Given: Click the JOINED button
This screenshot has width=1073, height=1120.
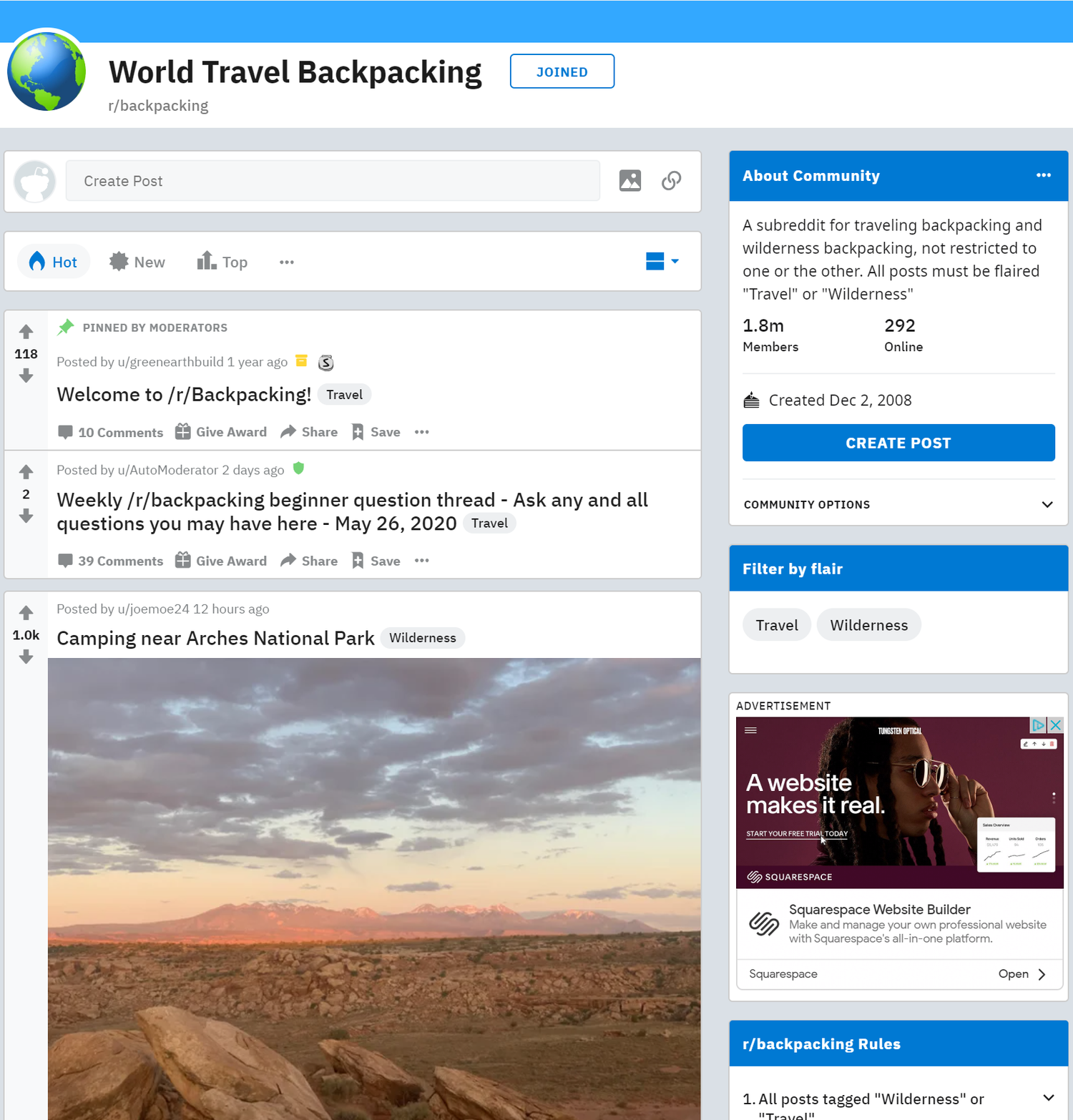Looking at the screenshot, I should pos(562,71).
